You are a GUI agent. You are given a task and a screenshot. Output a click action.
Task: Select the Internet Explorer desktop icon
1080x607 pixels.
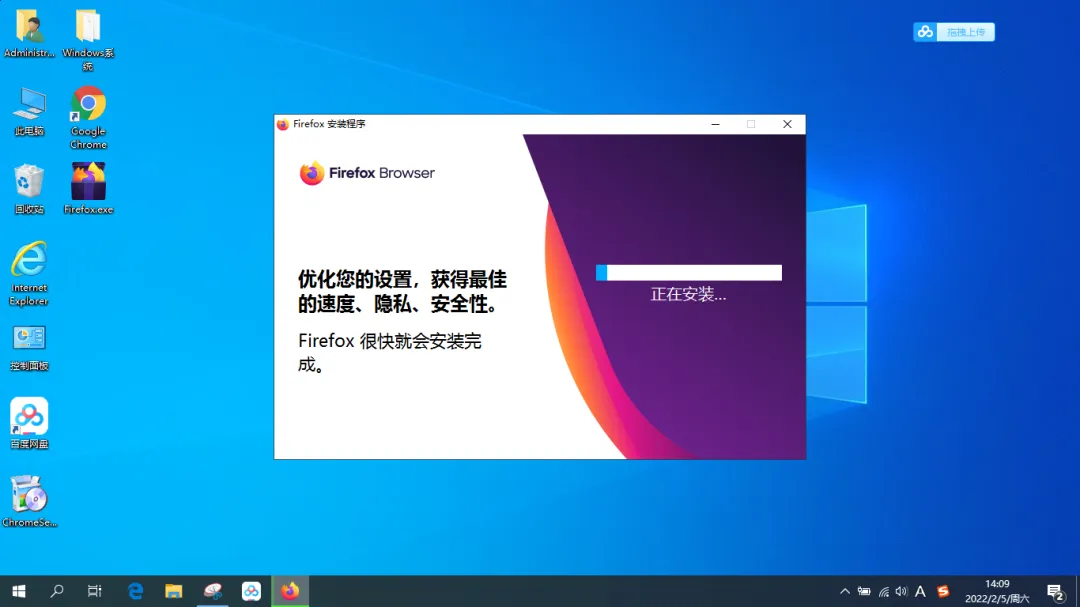click(x=29, y=261)
